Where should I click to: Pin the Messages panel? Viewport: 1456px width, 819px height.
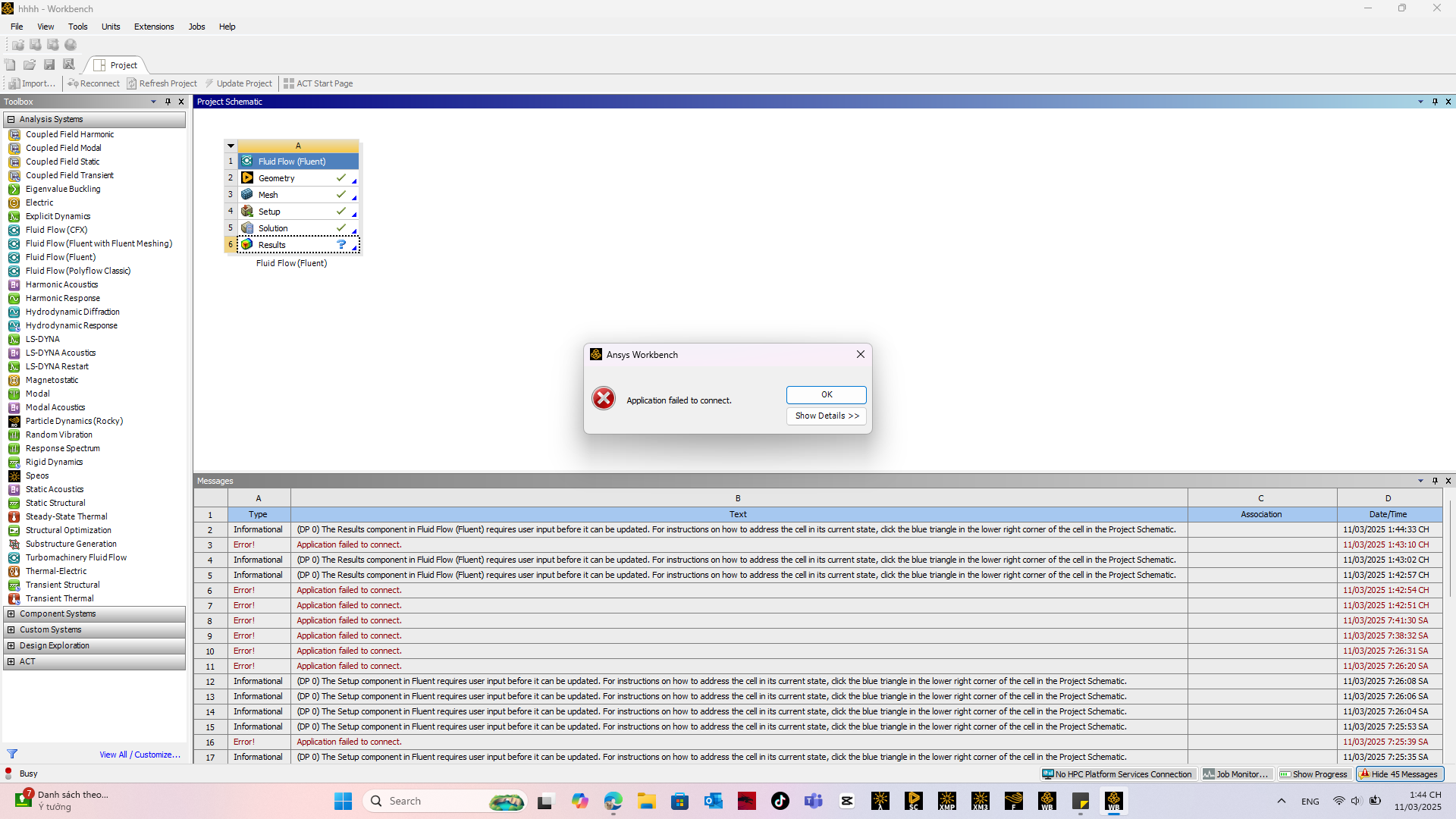point(1434,481)
